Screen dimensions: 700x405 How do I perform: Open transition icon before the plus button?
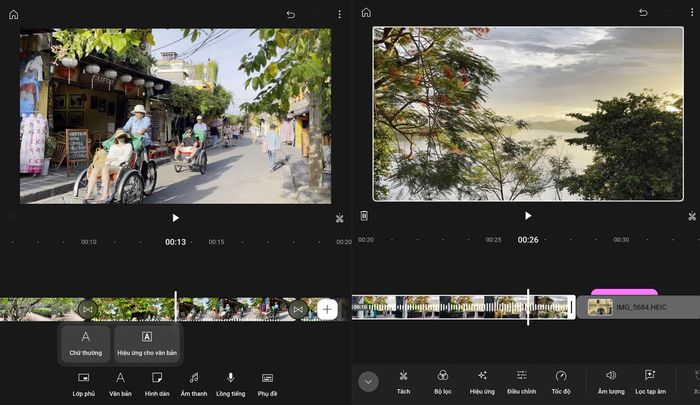(x=298, y=309)
